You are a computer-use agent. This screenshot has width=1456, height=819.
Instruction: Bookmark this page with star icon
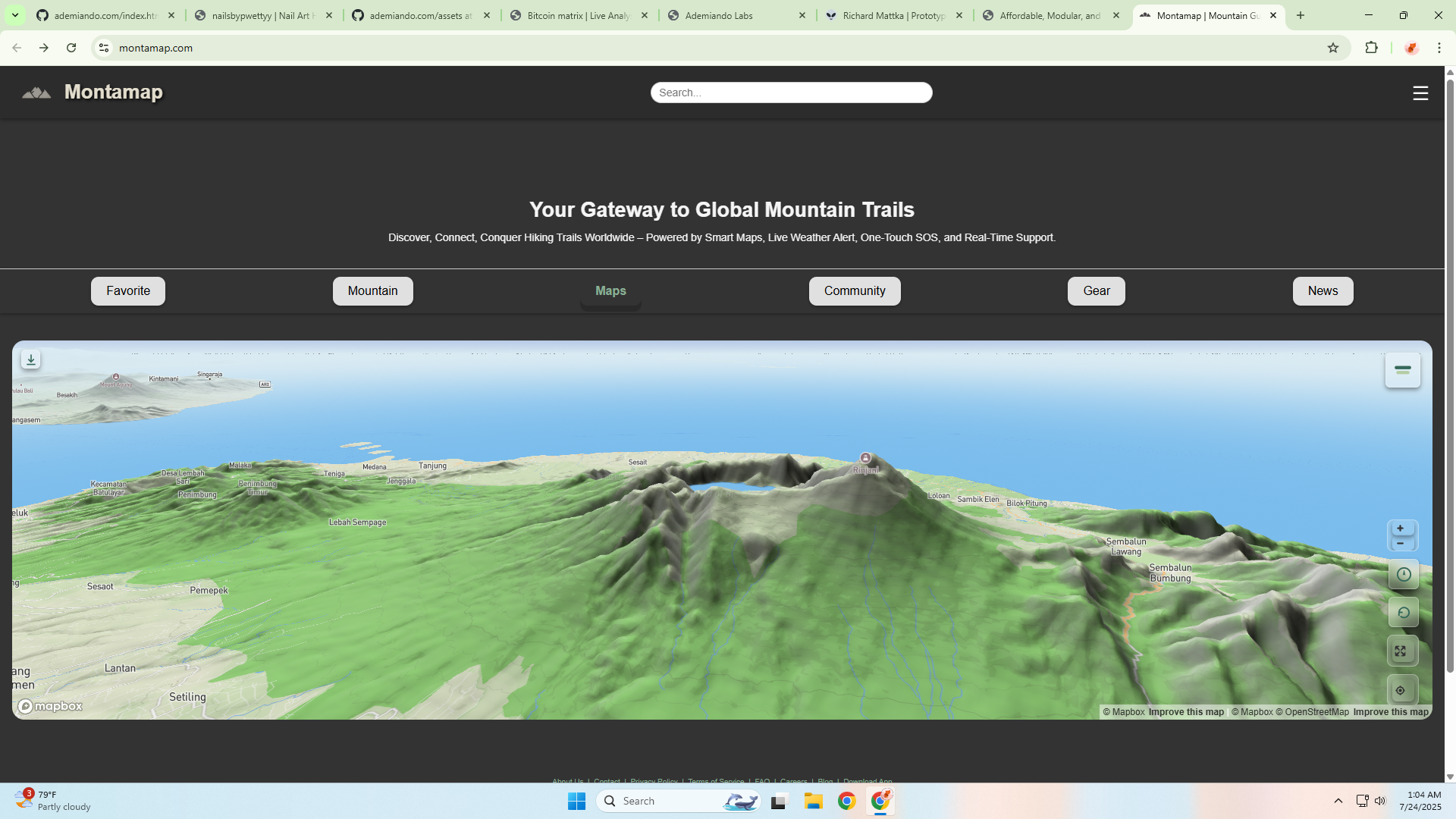[1333, 48]
